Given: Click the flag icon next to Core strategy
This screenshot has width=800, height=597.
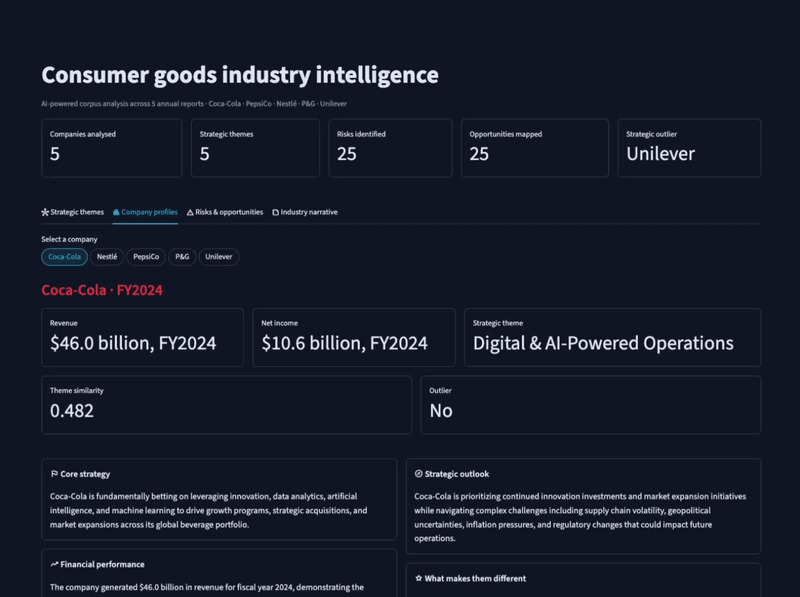Looking at the screenshot, I should pos(54,474).
